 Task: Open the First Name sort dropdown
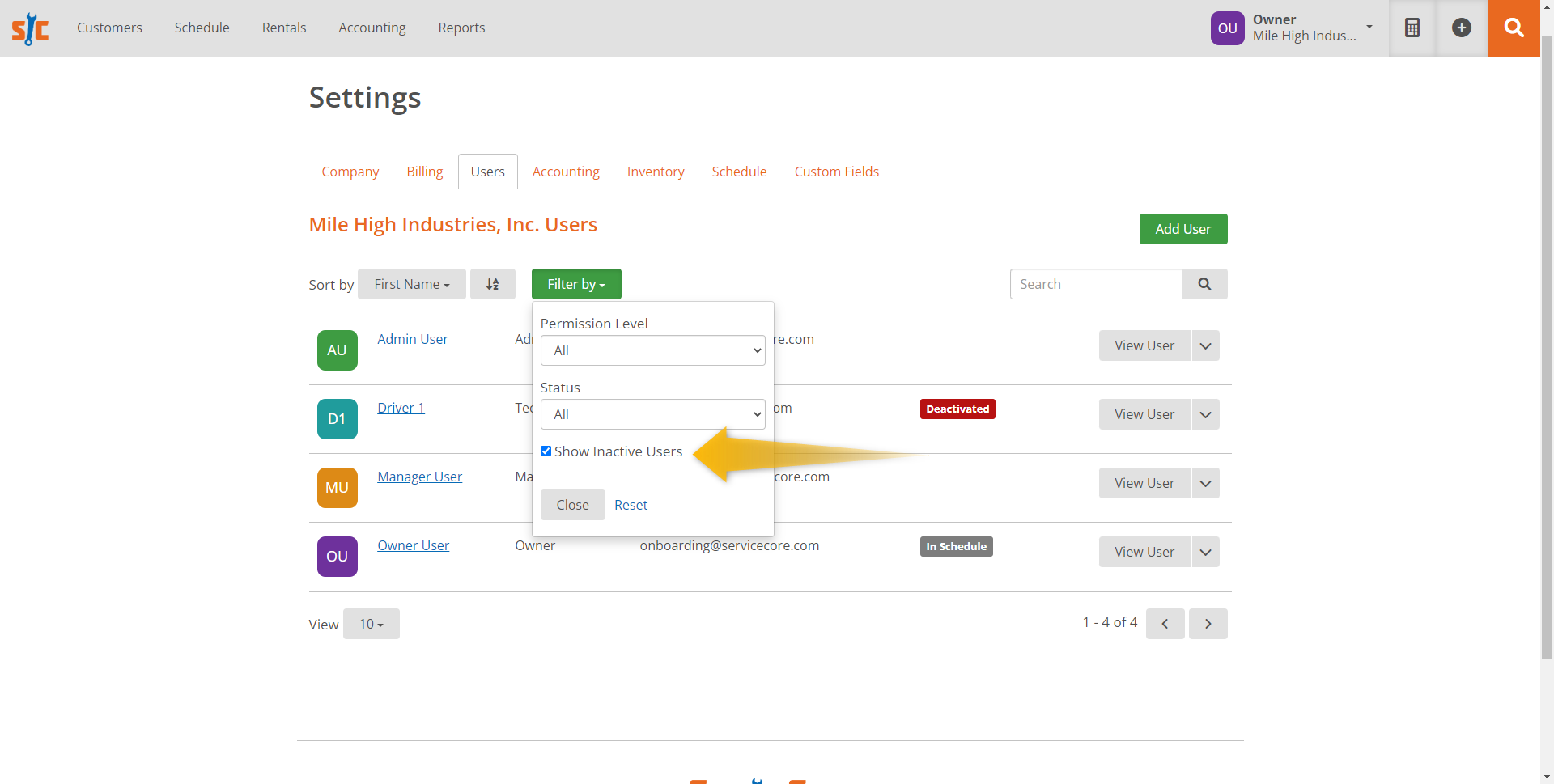[x=411, y=284]
